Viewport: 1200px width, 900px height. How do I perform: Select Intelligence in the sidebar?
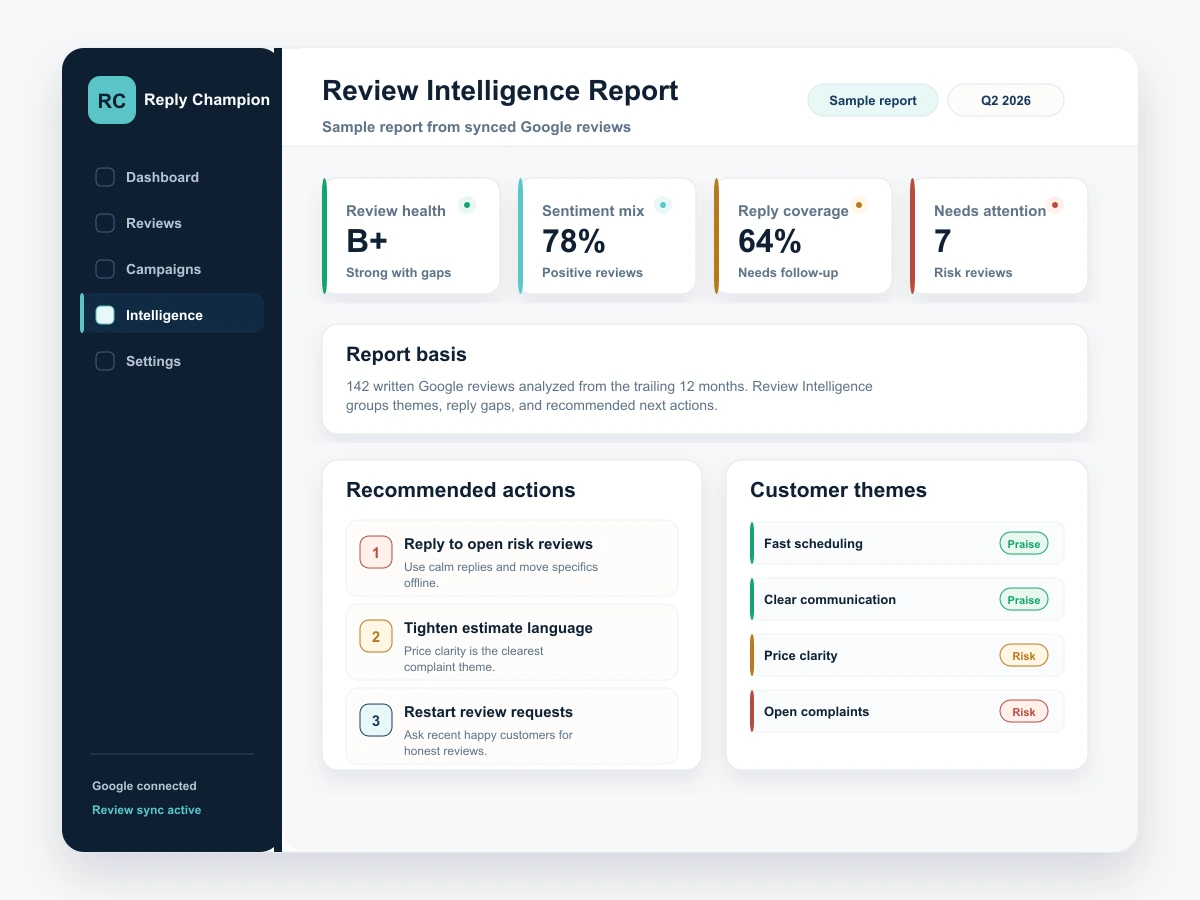172,313
